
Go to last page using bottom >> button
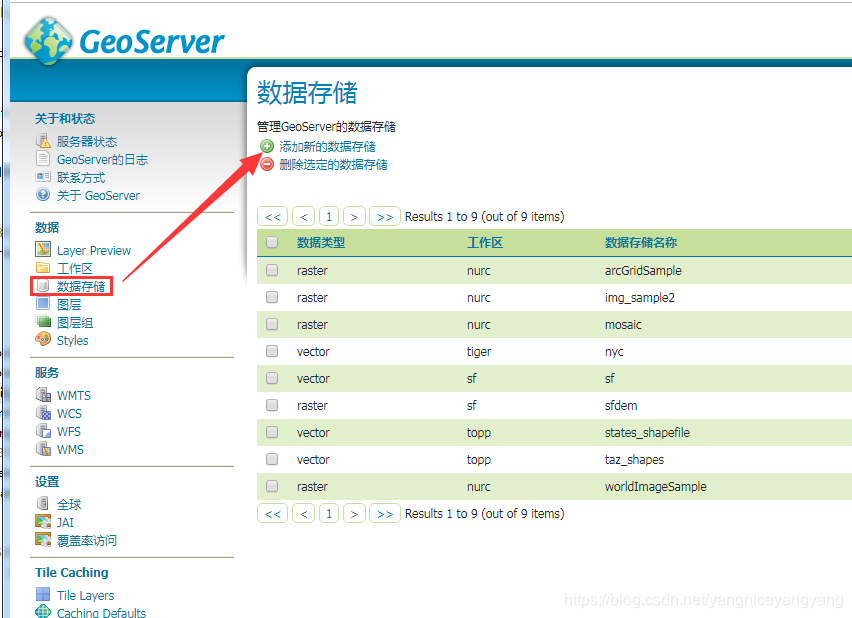385,513
